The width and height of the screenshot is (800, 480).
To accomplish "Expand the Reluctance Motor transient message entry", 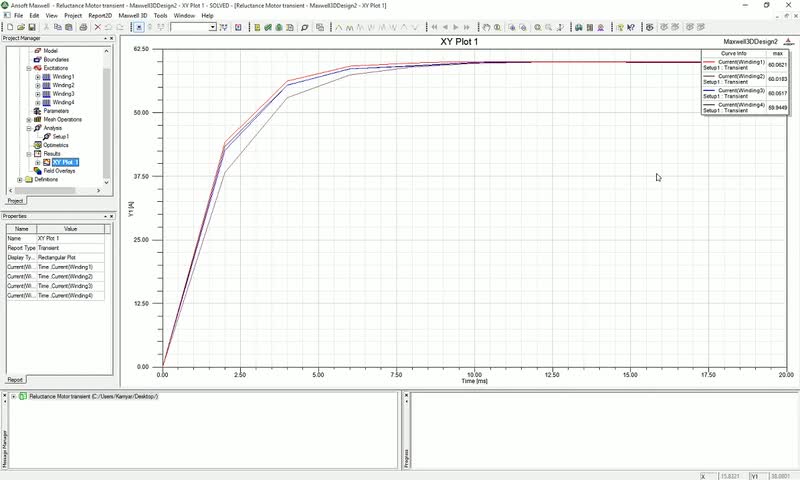I will (x=14, y=396).
